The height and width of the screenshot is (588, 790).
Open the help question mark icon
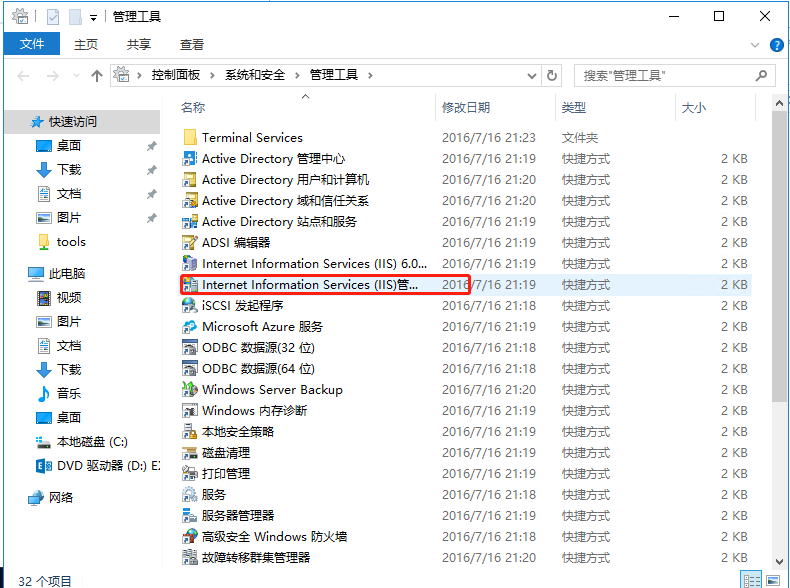click(x=777, y=45)
